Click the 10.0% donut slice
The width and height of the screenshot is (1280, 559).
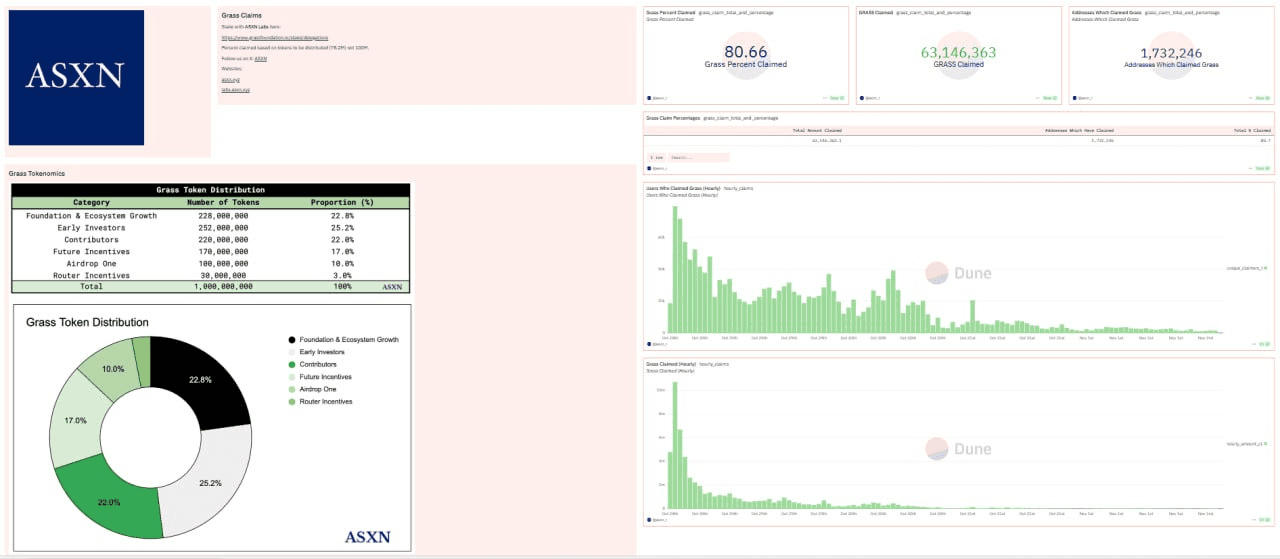click(113, 369)
